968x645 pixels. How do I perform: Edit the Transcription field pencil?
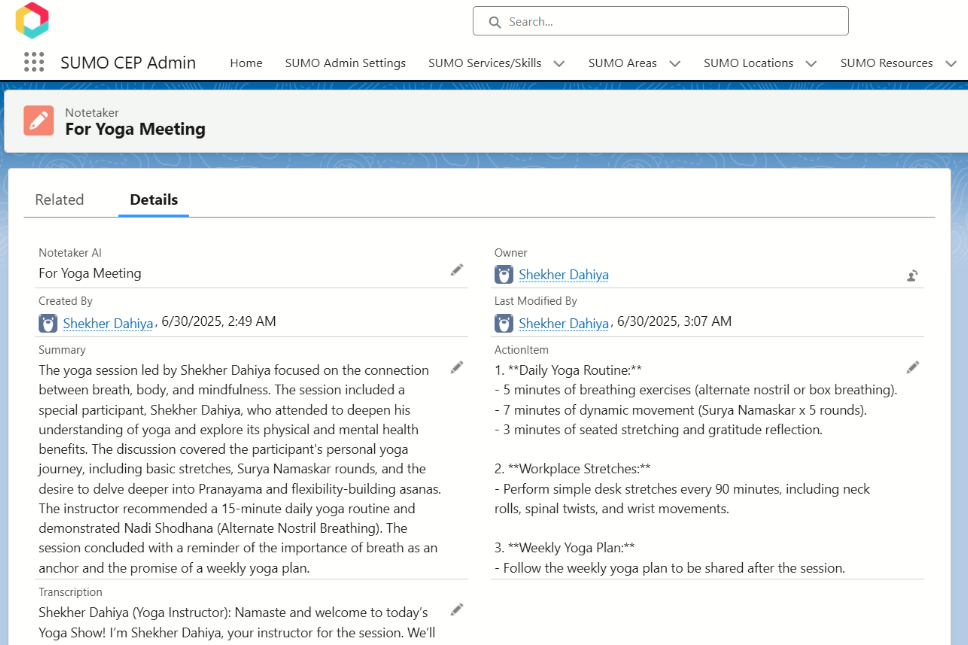pos(457,610)
